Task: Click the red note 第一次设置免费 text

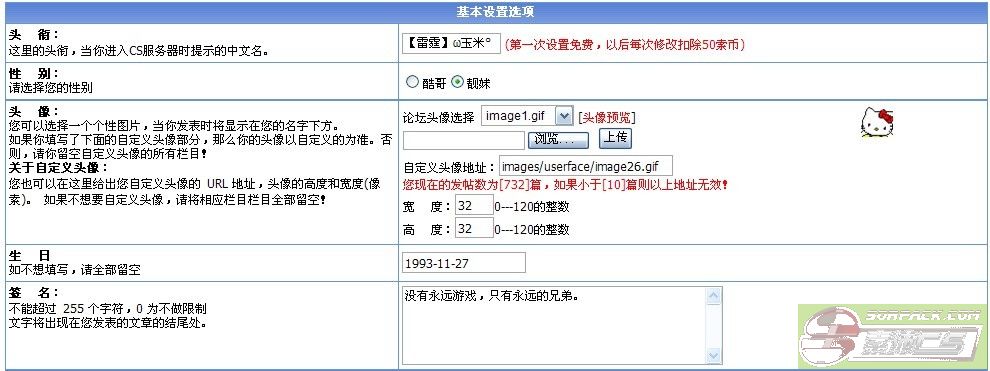Action: (624, 45)
